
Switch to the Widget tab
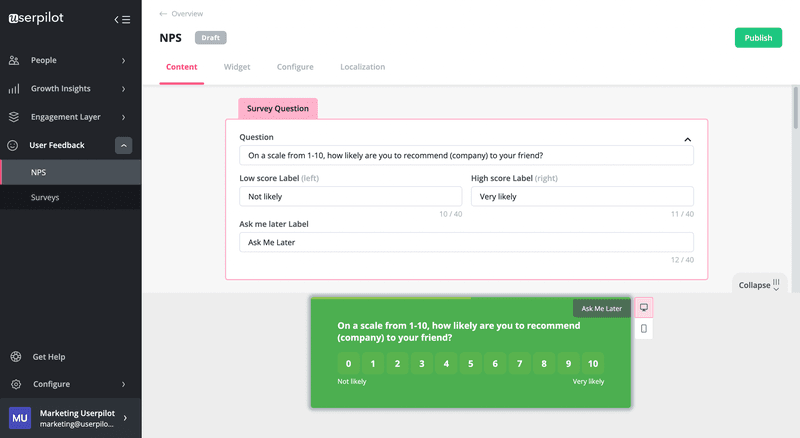[x=237, y=67]
